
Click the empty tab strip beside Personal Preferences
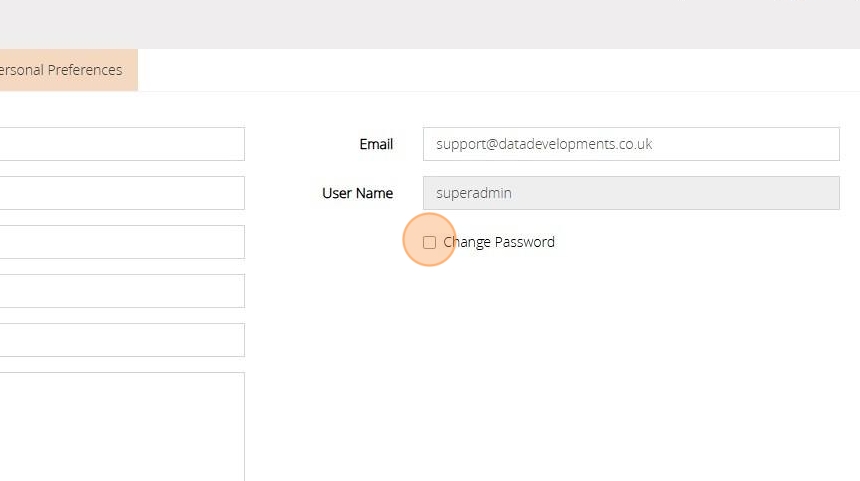500,70
